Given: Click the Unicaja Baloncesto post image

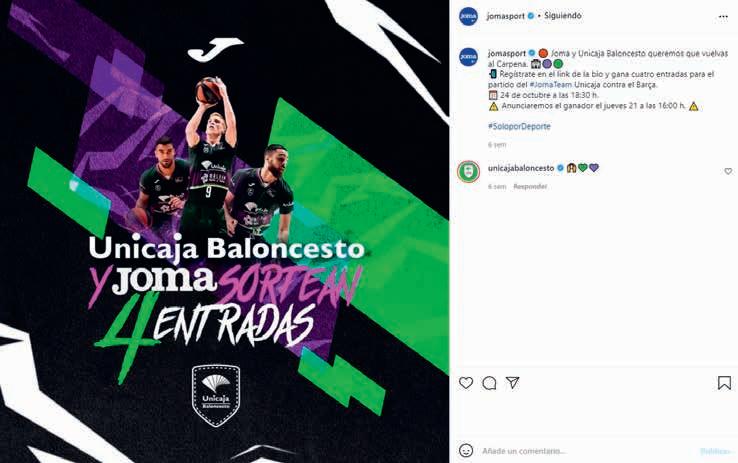Looking at the screenshot, I should coord(225,232).
